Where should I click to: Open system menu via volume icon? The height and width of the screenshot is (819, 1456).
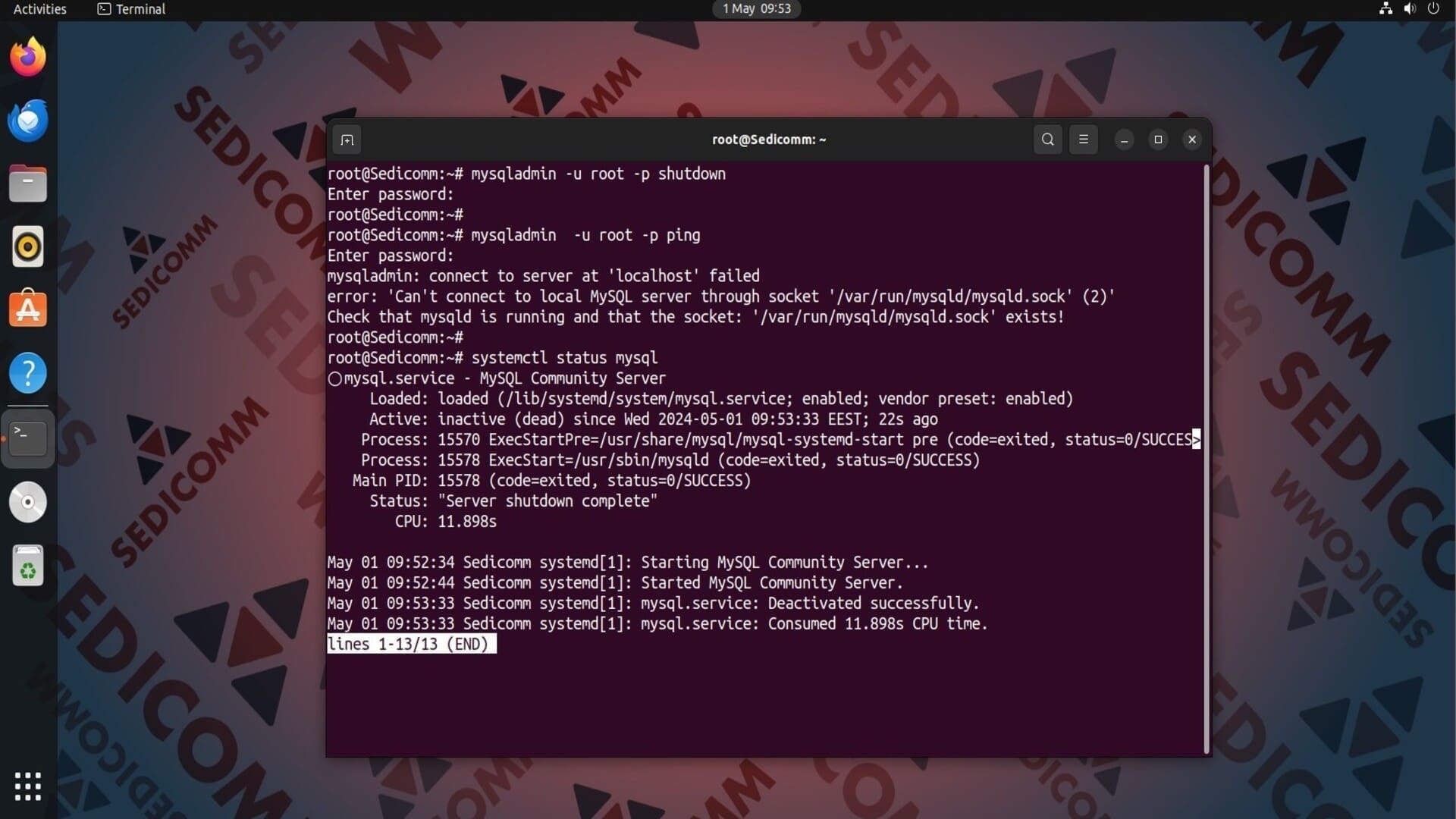pos(1409,9)
